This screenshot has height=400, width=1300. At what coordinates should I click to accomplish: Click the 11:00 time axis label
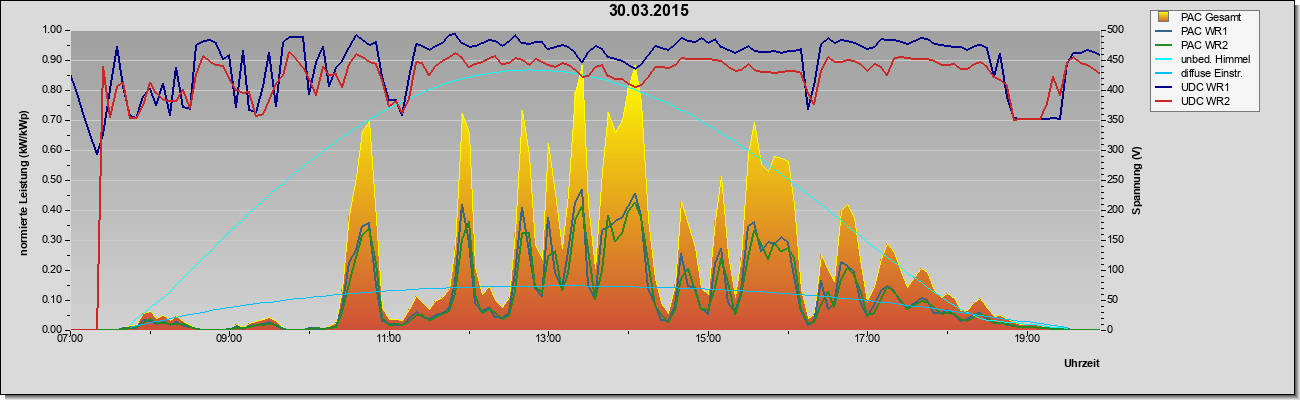click(x=389, y=339)
